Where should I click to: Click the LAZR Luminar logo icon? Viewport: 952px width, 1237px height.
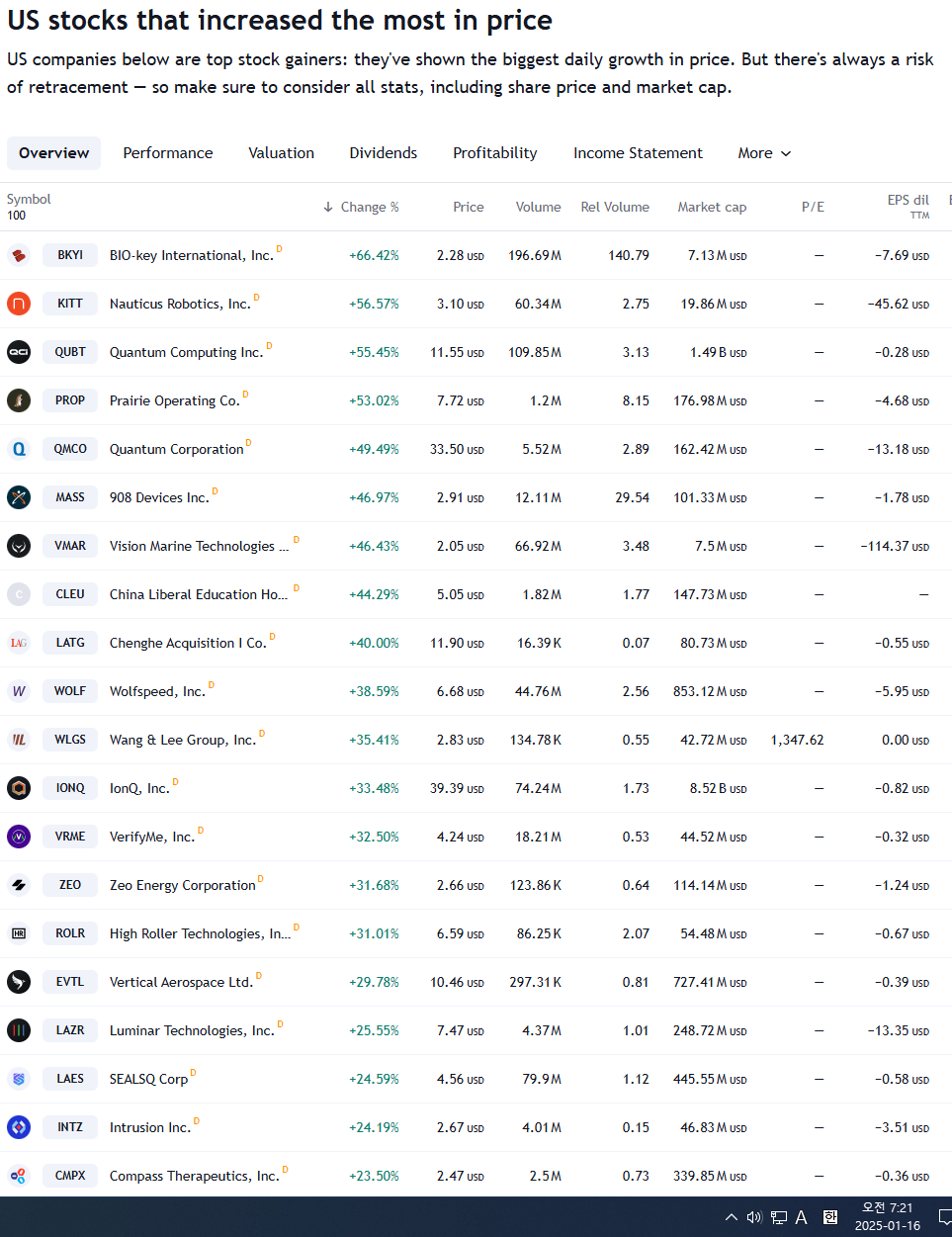pyautogui.click(x=19, y=1030)
